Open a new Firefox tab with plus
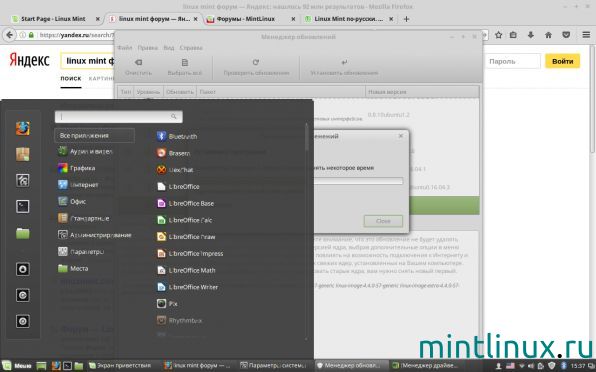The width and height of the screenshot is (596, 372). pyautogui.click(x=406, y=19)
